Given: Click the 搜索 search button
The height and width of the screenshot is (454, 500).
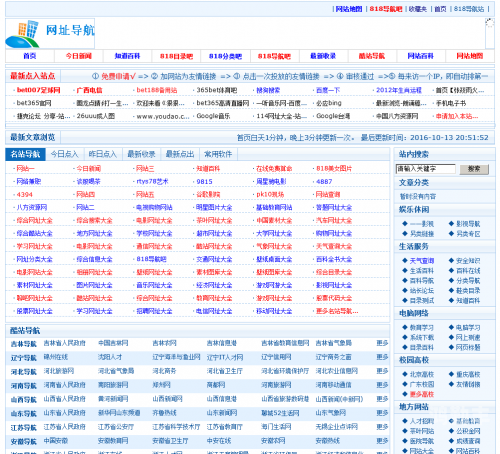Looking at the screenshot, I should point(474,169).
